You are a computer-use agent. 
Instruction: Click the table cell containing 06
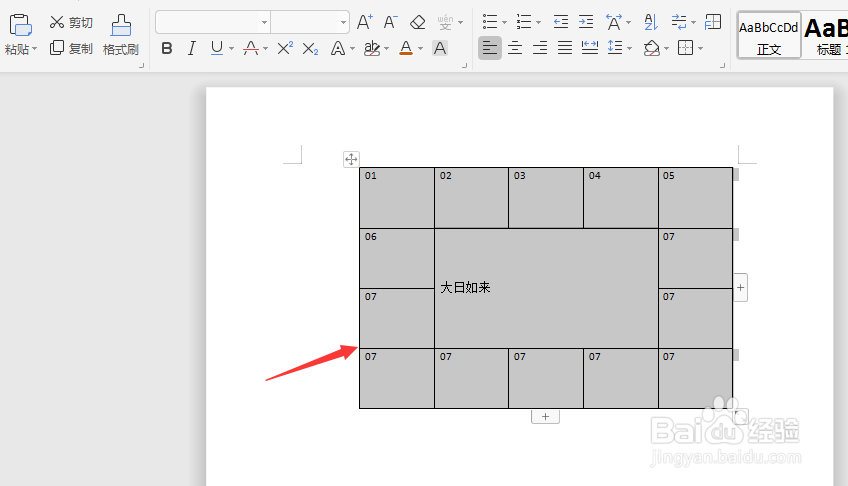click(397, 258)
